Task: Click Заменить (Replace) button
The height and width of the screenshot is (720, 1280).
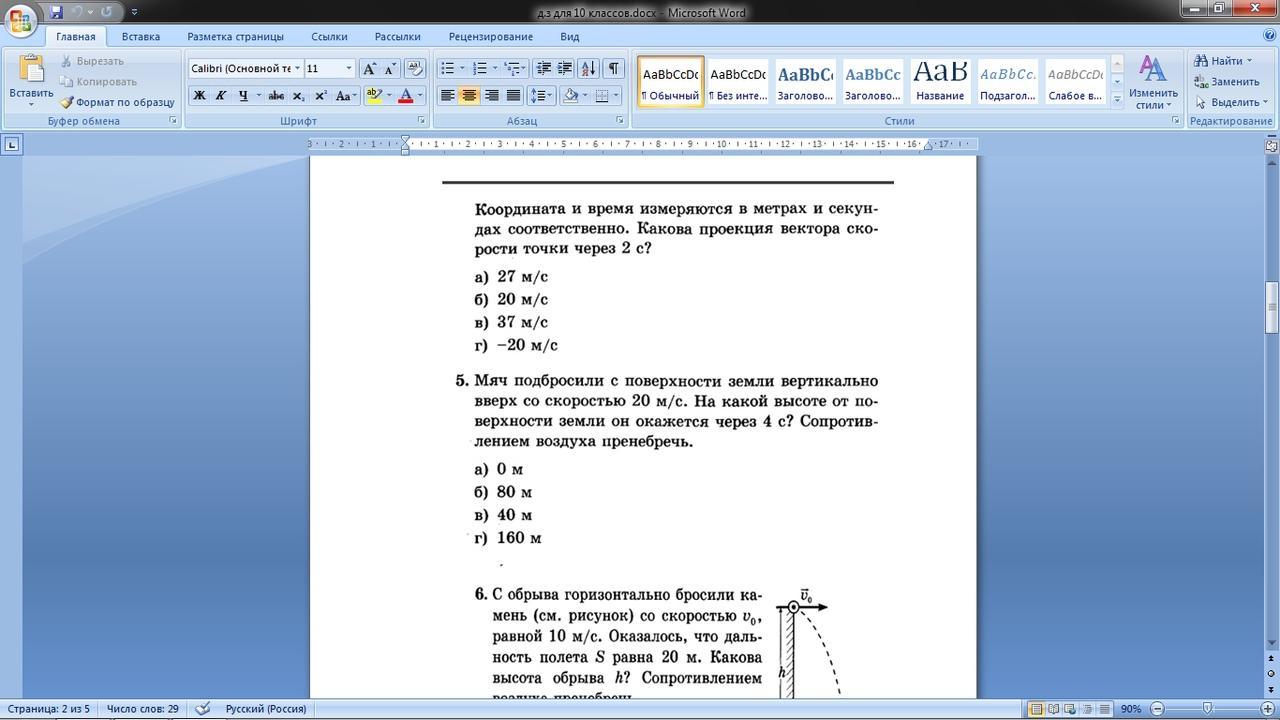Action: [x=1226, y=82]
